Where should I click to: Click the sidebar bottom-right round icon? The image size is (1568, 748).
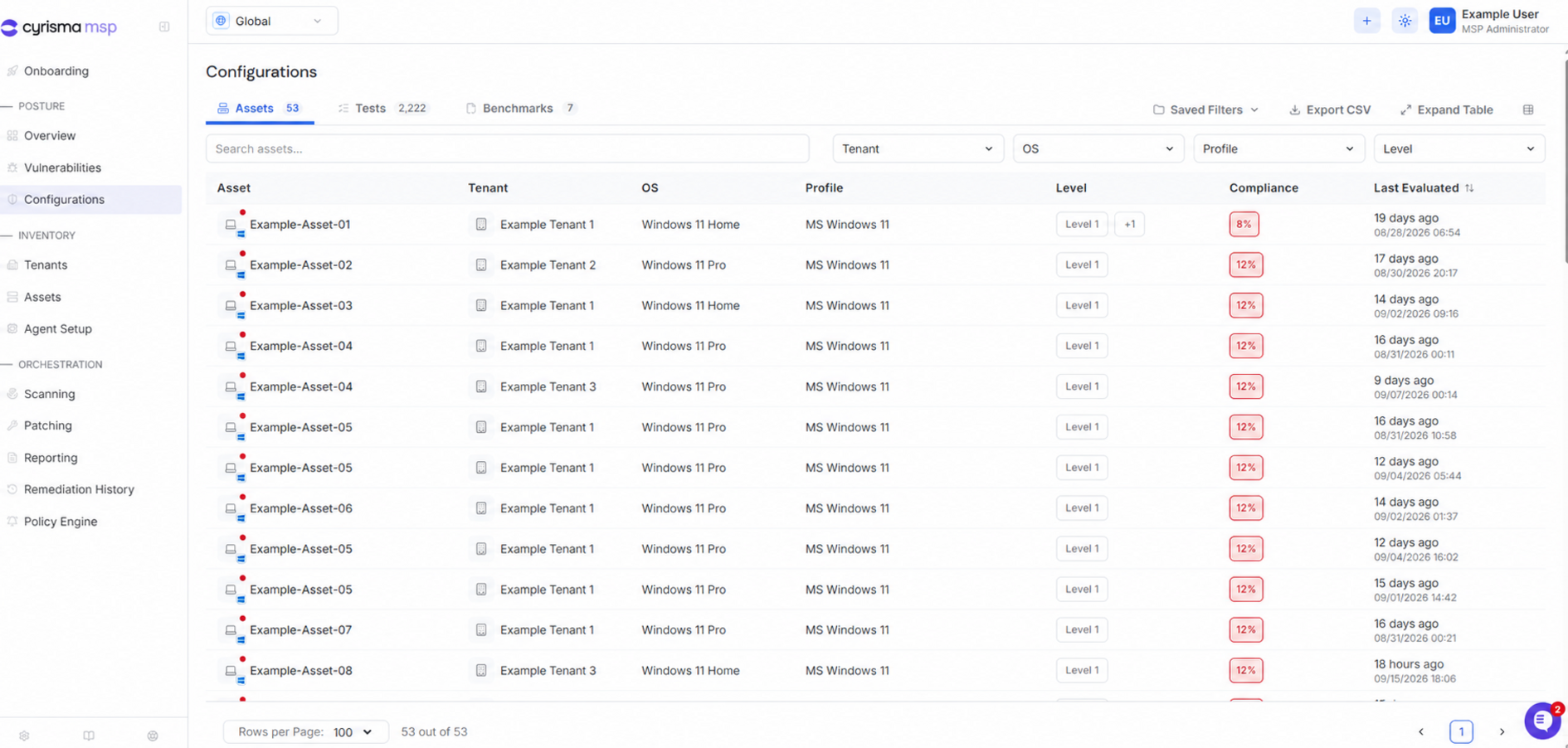pyautogui.click(x=153, y=736)
